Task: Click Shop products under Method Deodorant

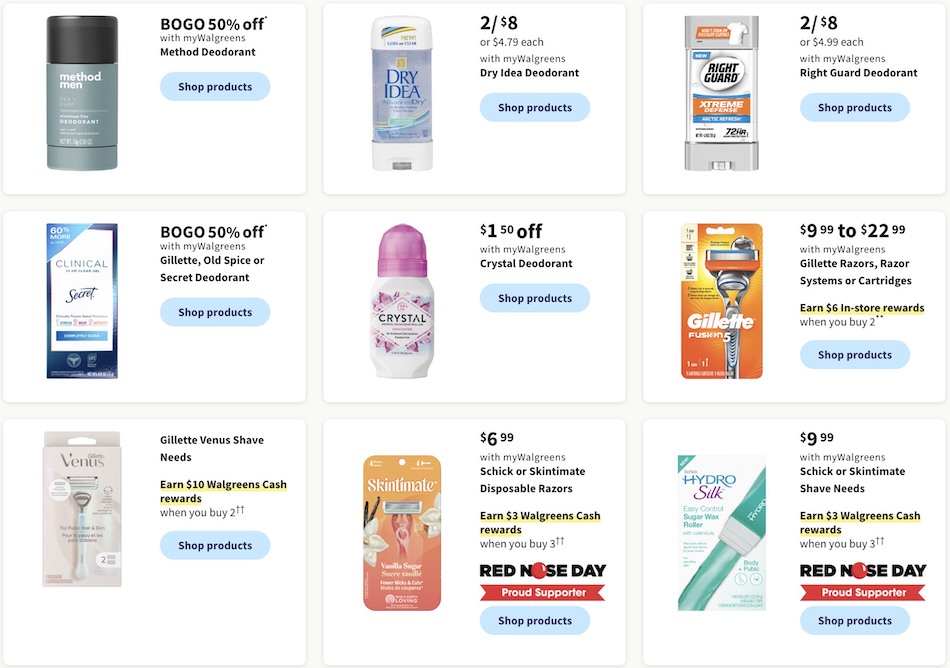Action: 215,87
